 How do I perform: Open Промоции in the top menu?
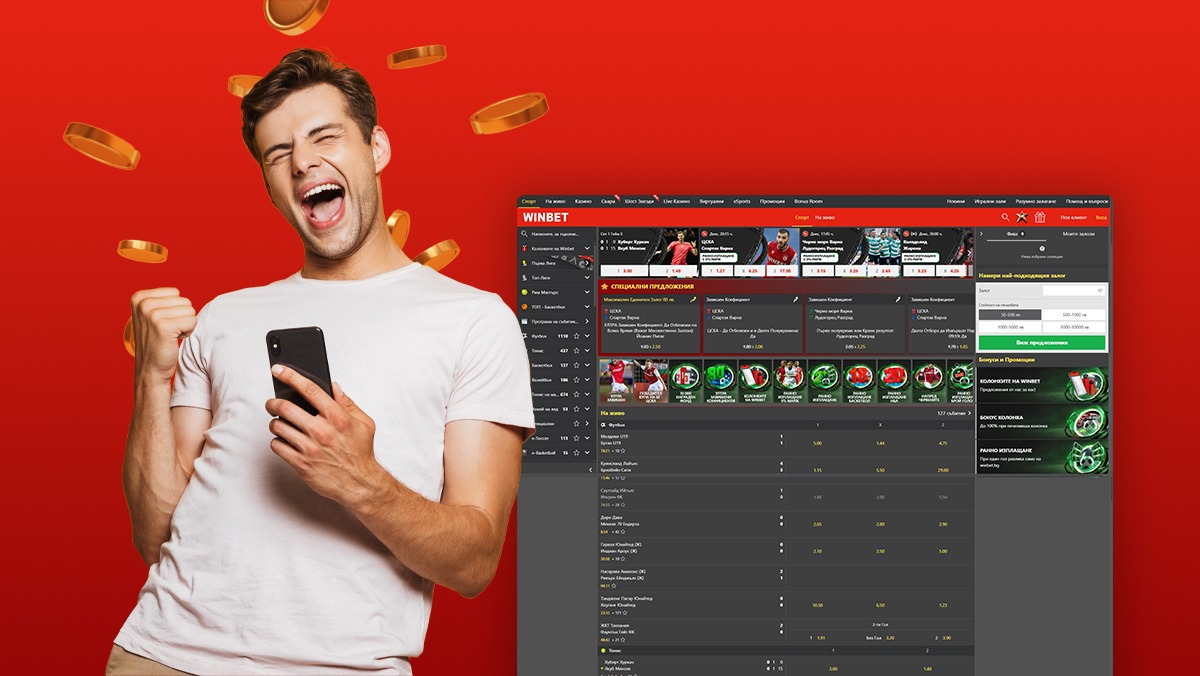773,201
